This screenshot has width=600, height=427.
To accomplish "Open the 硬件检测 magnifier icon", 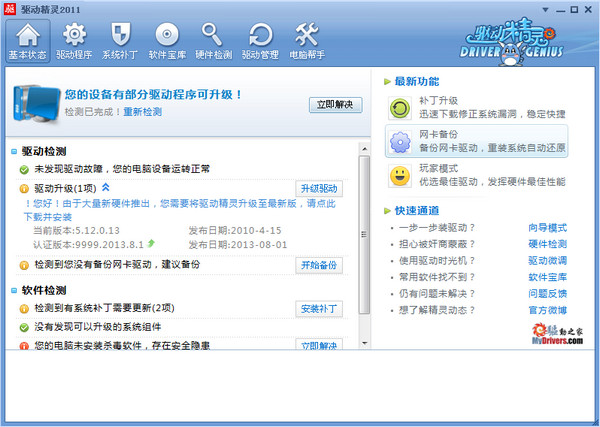I will [212, 35].
